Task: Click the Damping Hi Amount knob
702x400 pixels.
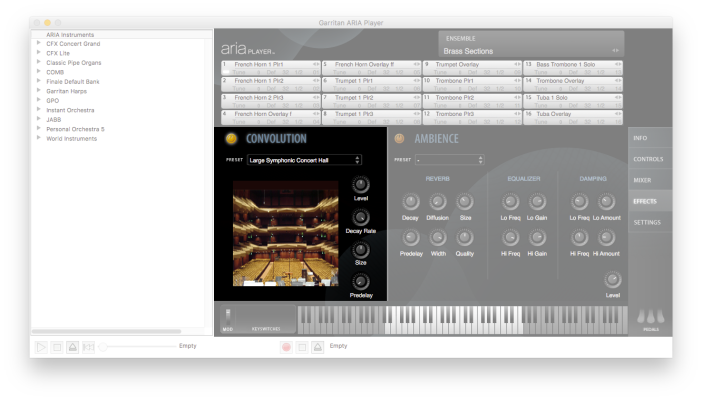Action: [606, 238]
